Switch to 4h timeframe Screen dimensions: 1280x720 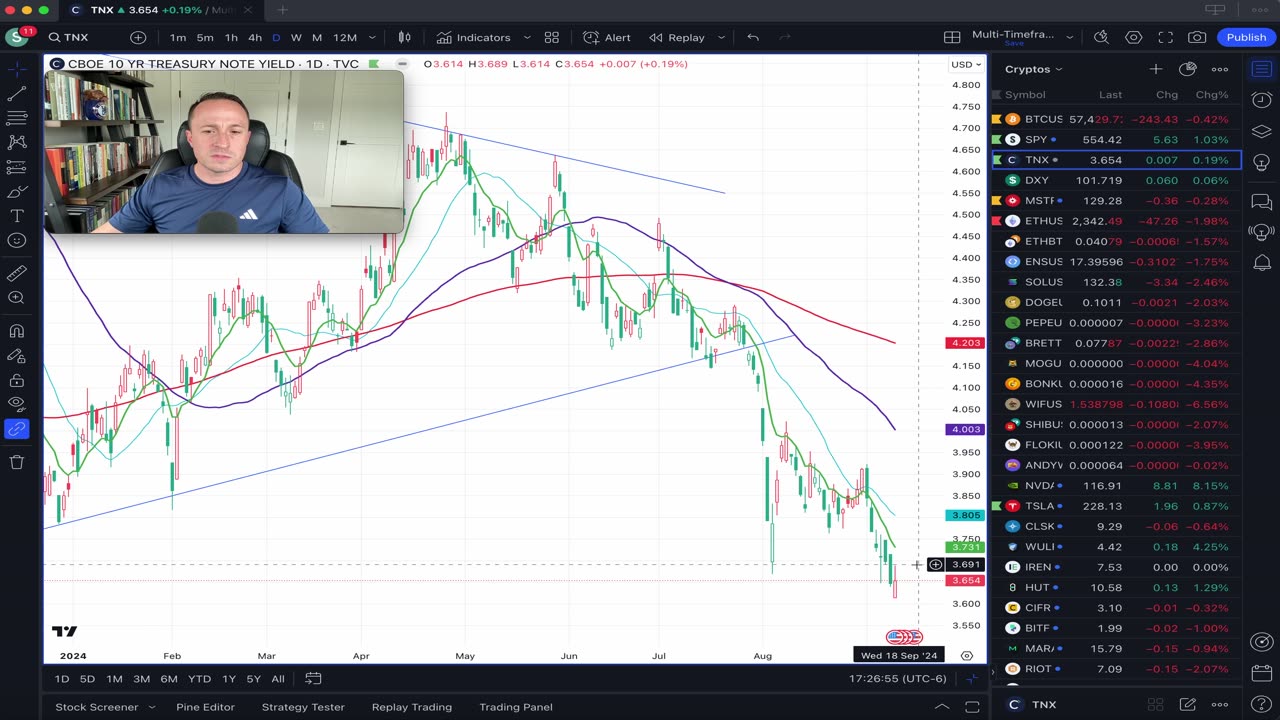click(x=255, y=37)
